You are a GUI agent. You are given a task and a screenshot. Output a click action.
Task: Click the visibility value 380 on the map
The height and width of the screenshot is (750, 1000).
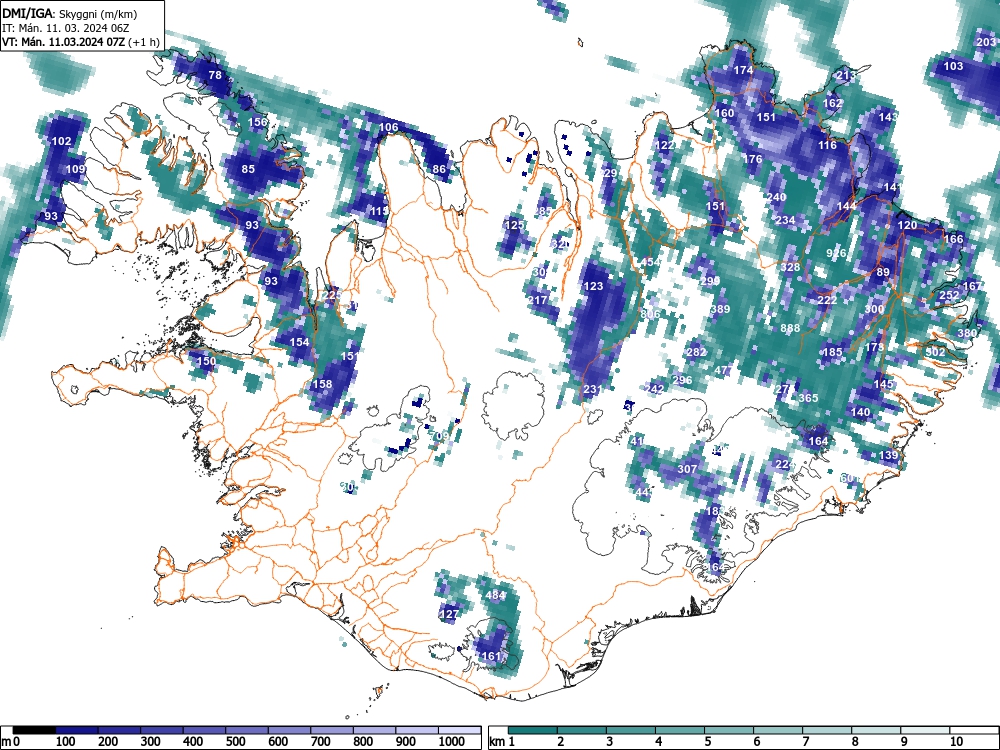click(x=967, y=334)
